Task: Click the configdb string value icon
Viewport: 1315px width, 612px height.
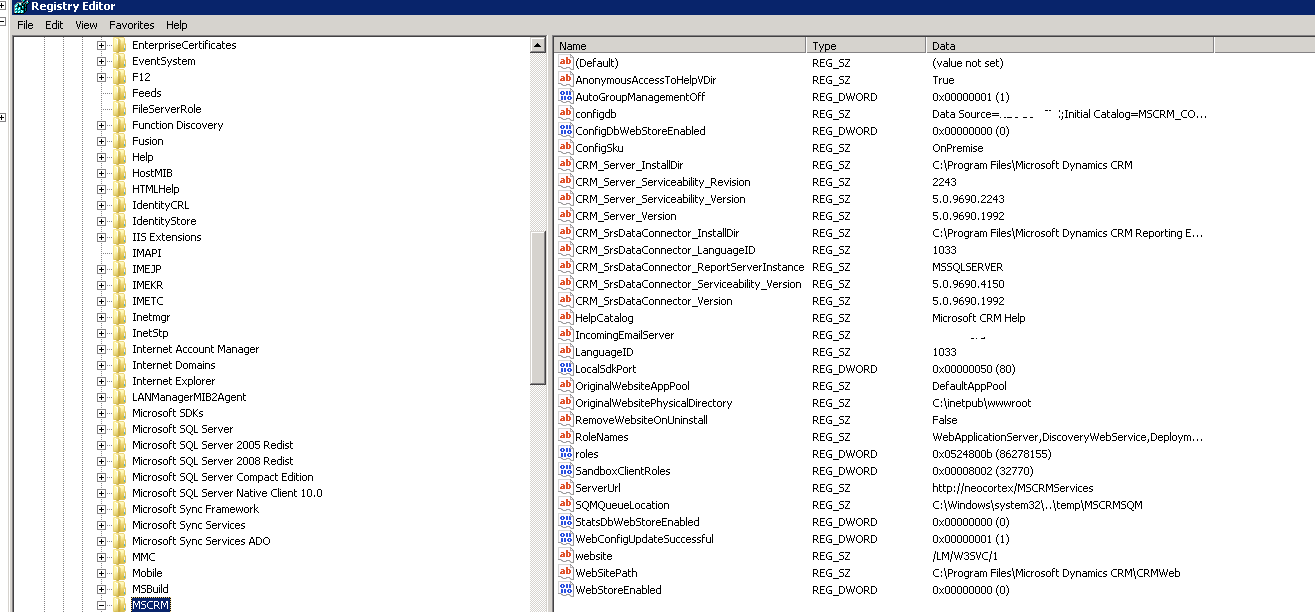Action: 565,114
